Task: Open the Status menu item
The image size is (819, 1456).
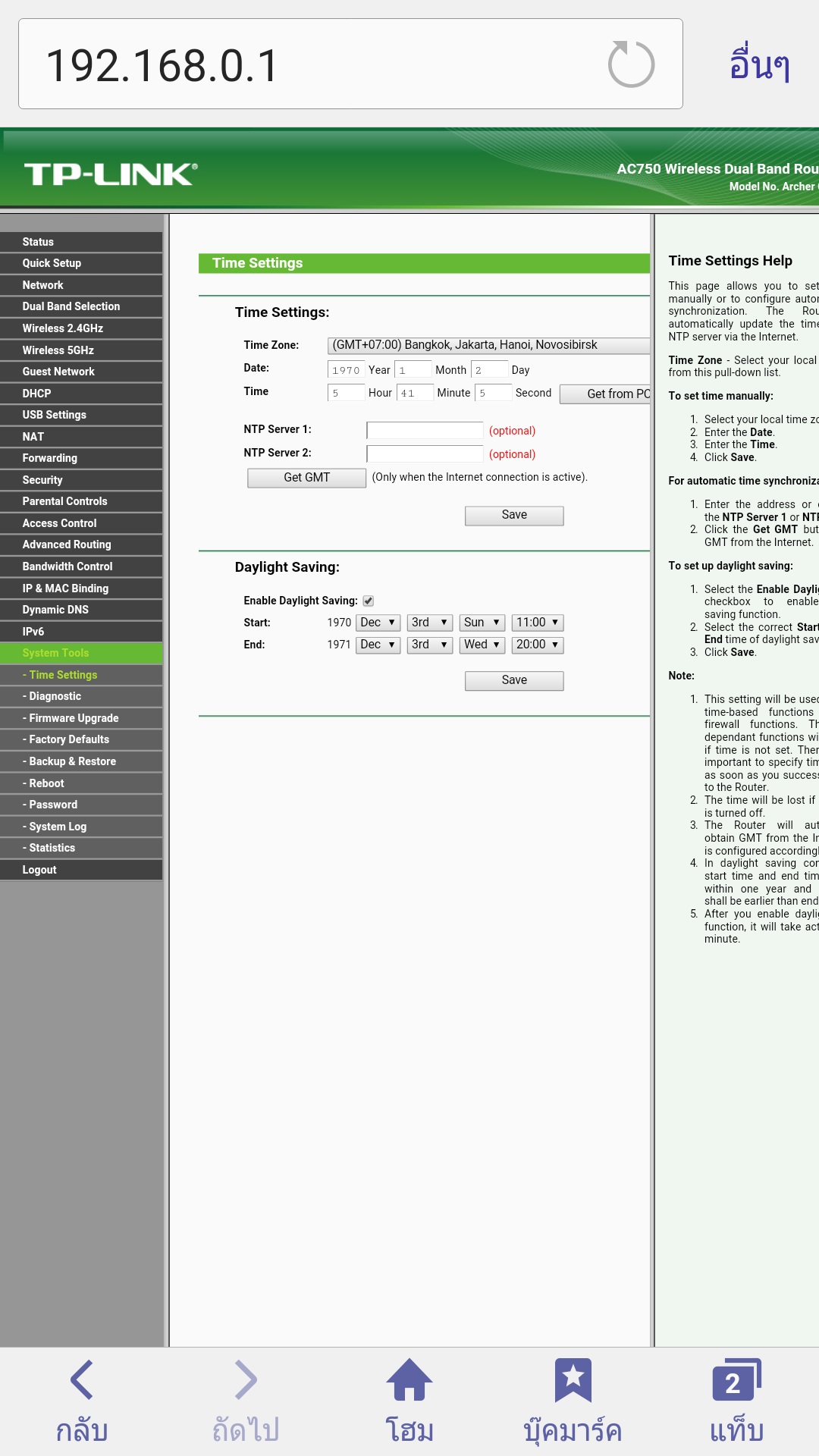Action: [x=81, y=242]
